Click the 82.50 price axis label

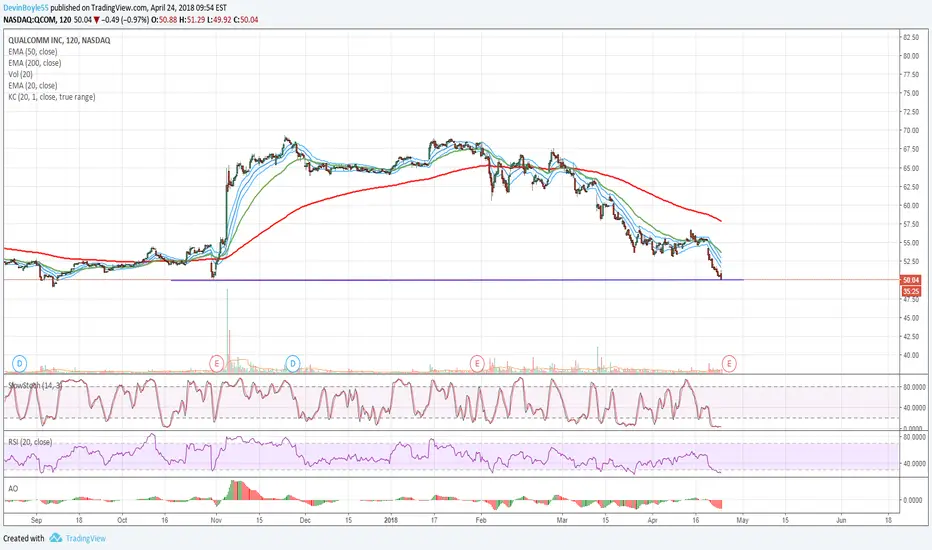click(x=911, y=37)
